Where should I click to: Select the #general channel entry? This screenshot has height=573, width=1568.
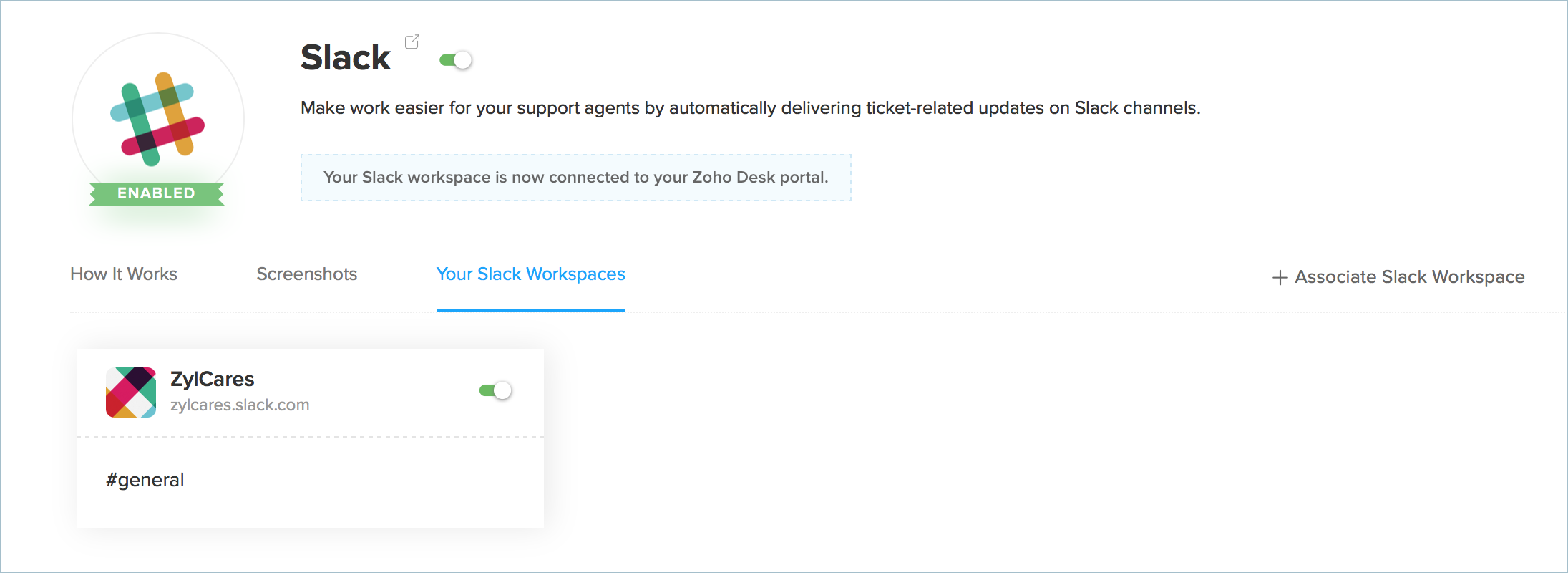(x=145, y=480)
